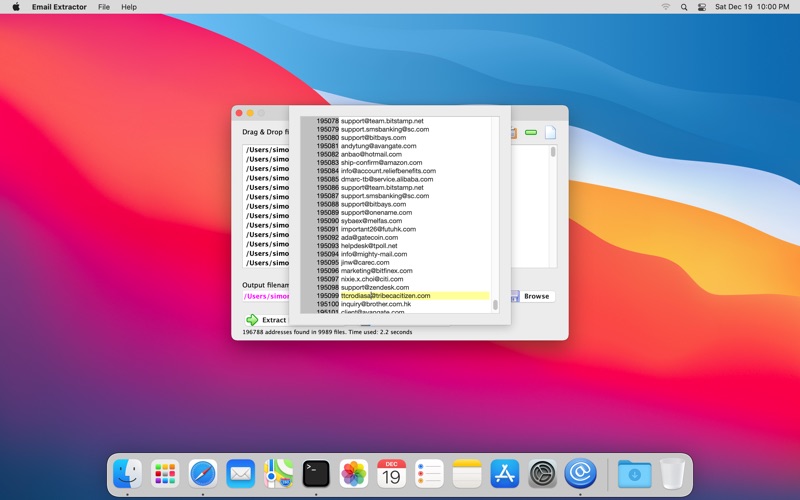Click ada@gatecoin.com entry
The image size is (800, 500).
coord(369,238)
